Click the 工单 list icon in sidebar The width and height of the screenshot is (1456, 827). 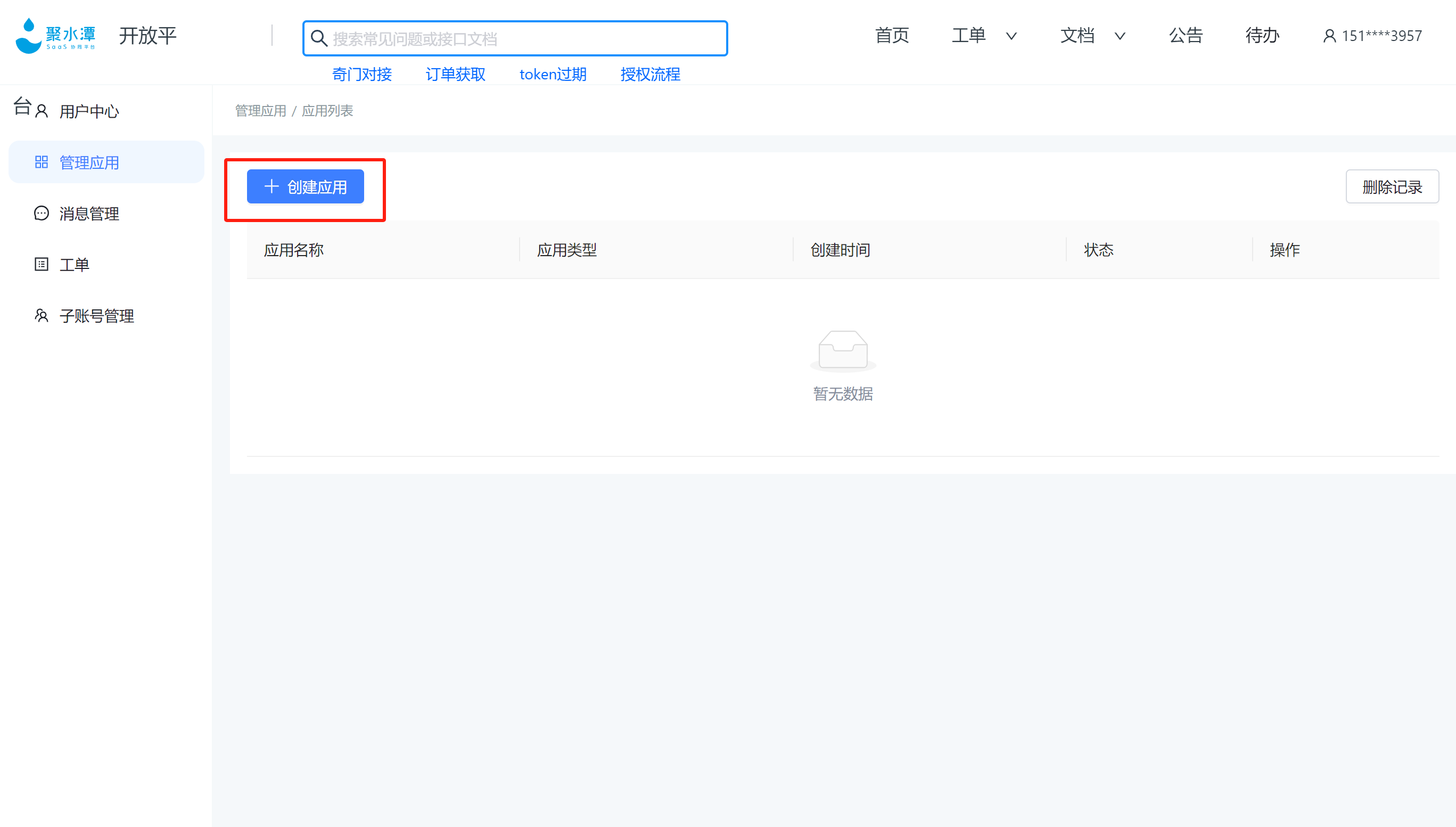click(x=42, y=265)
